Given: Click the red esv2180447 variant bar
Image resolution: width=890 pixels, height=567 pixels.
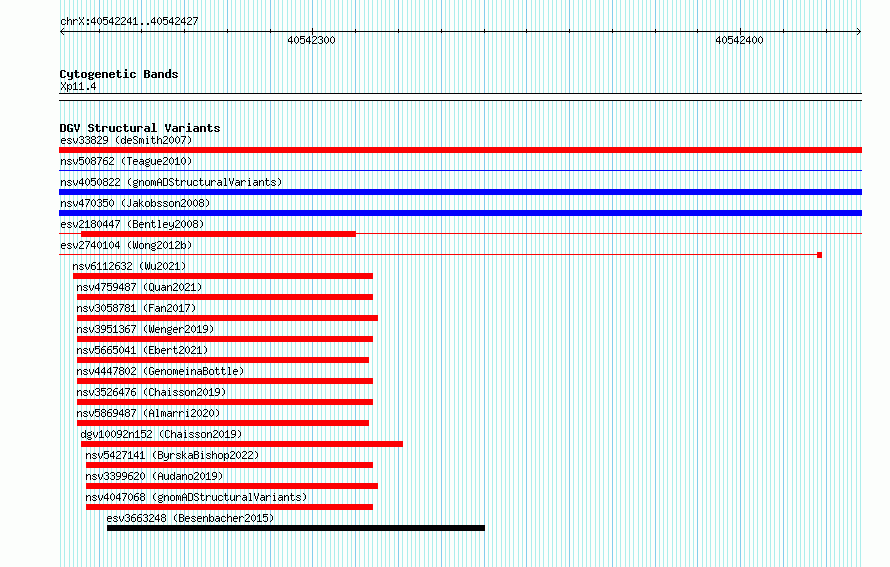Looking at the screenshot, I should tap(219, 234).
